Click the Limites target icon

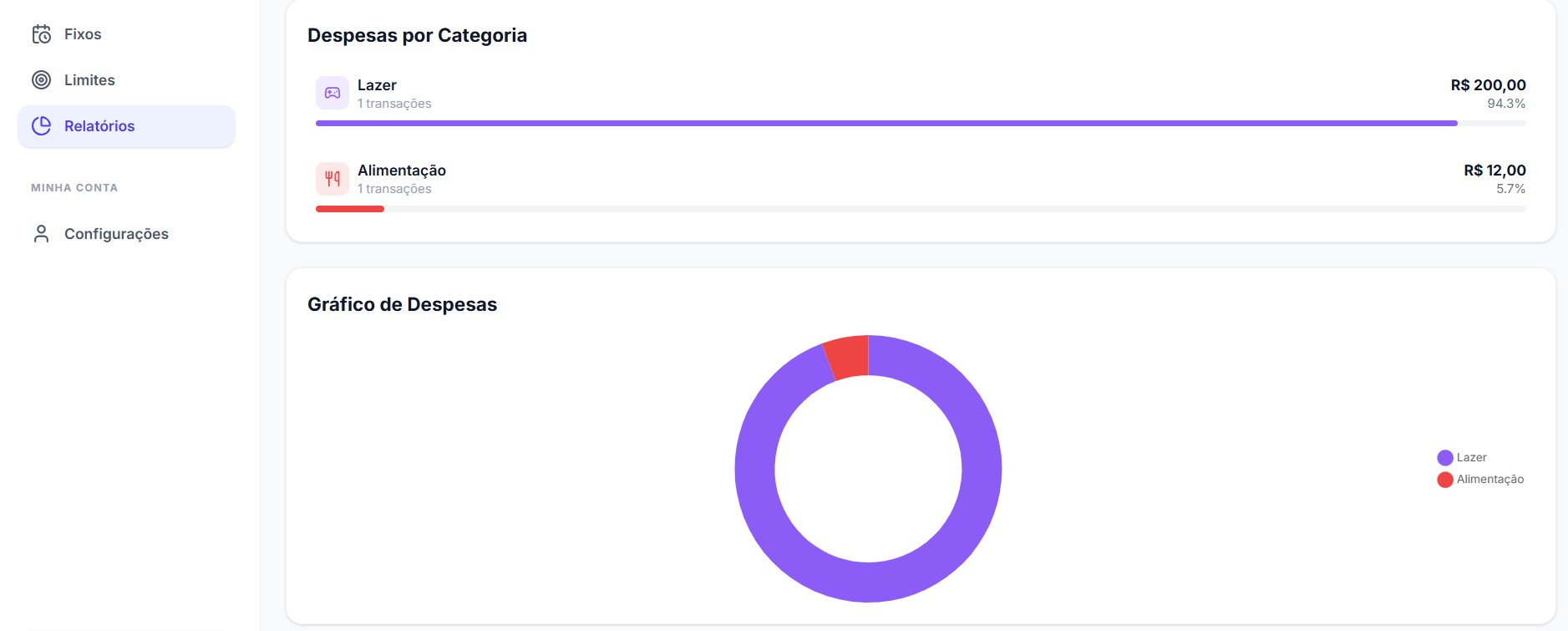[42, 80]
